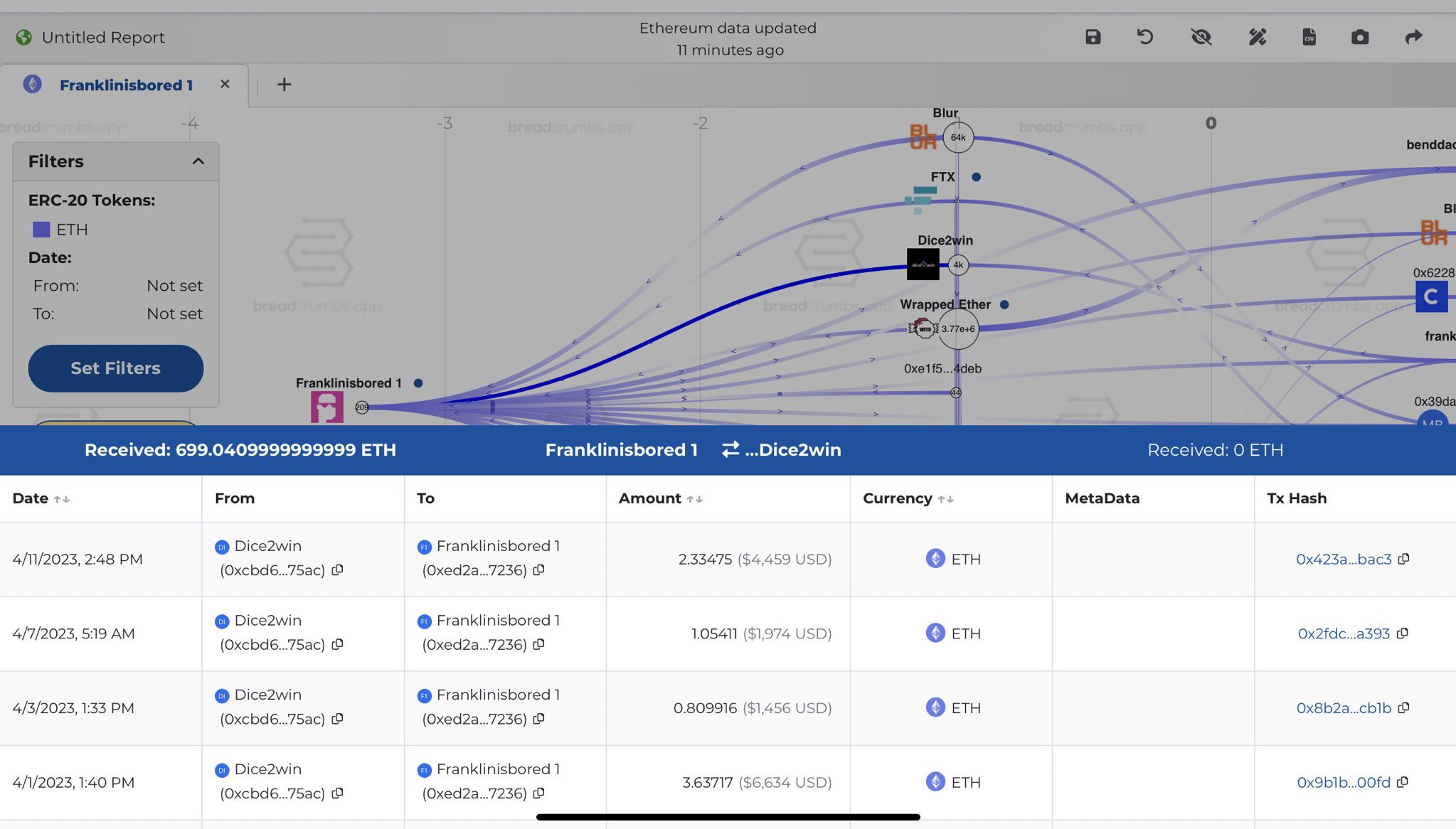Click the Untitled Report title
Image resolution: width=1456 pixels, height=829 pixels.
click(103, 37)
